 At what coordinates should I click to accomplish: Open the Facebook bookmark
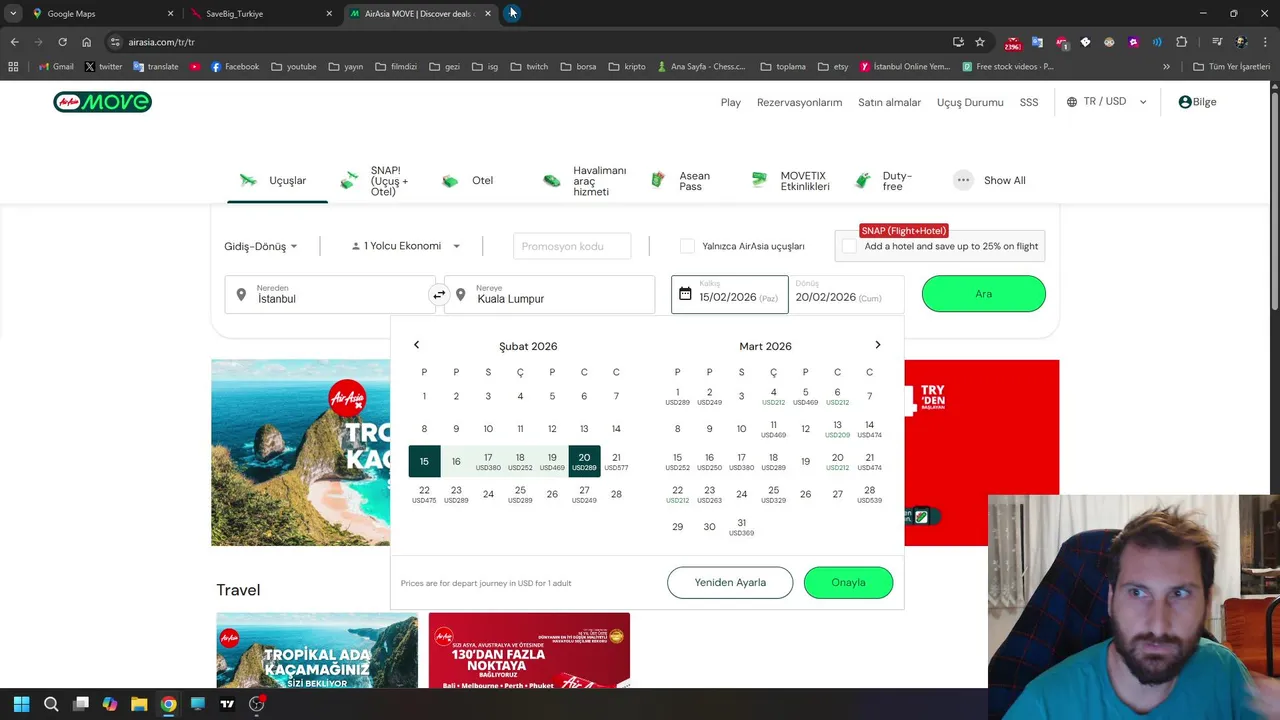235,67
